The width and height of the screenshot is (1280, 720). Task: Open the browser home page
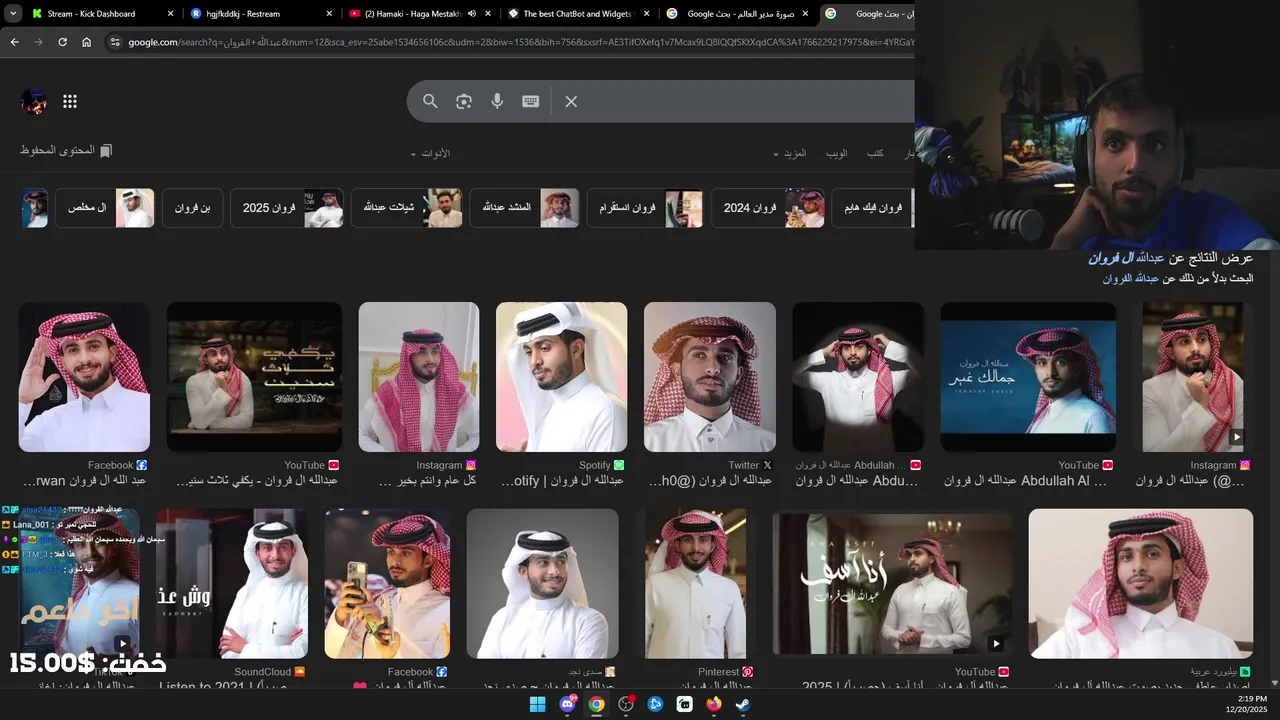87,42
